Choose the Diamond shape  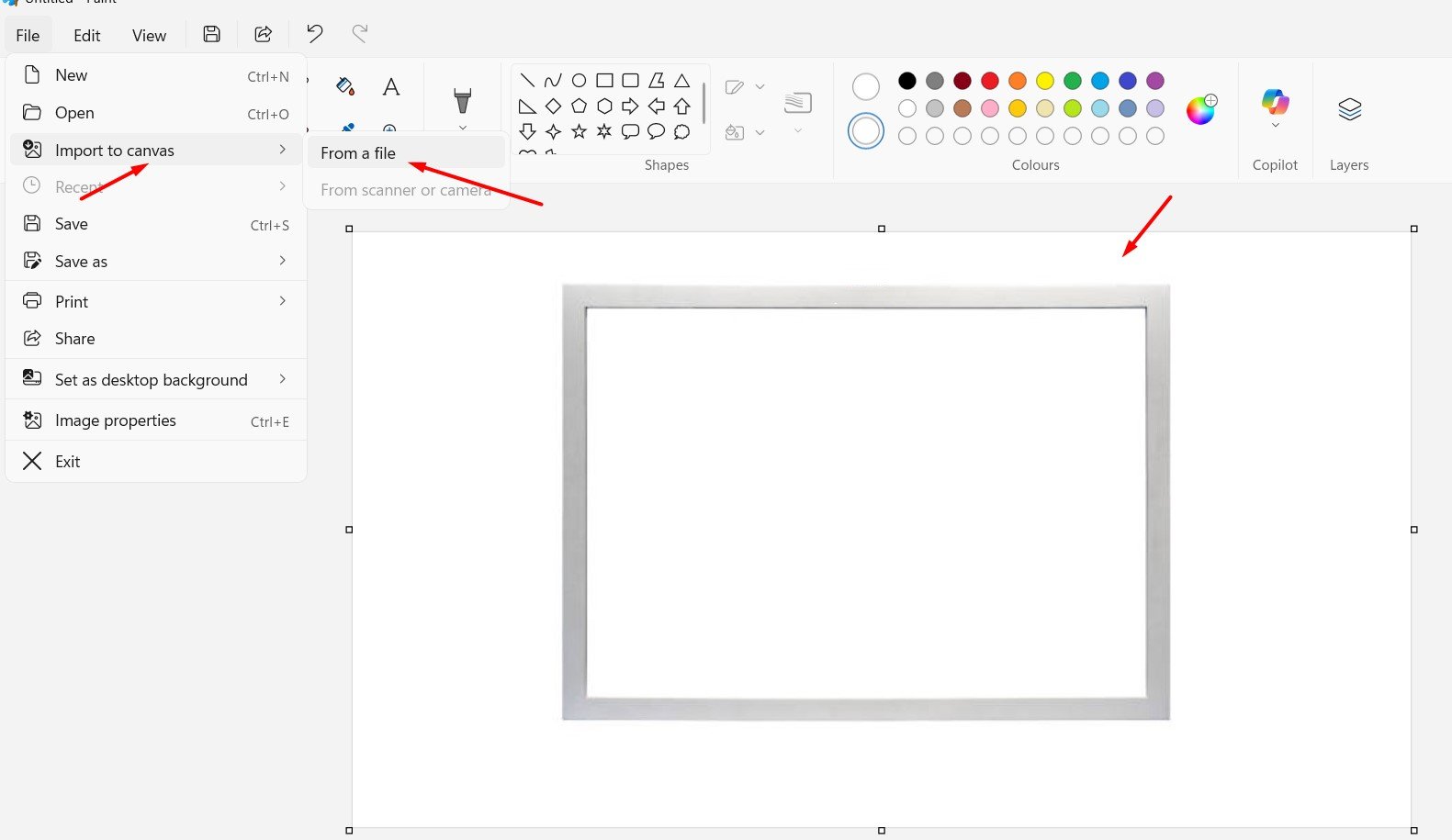pyautogui.click(x=553, y=106)
